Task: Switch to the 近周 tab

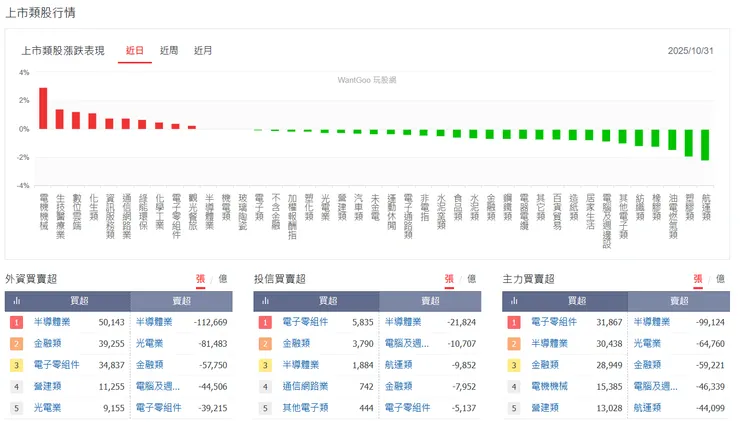Action: pyautogui.click(x=169, y=50)
